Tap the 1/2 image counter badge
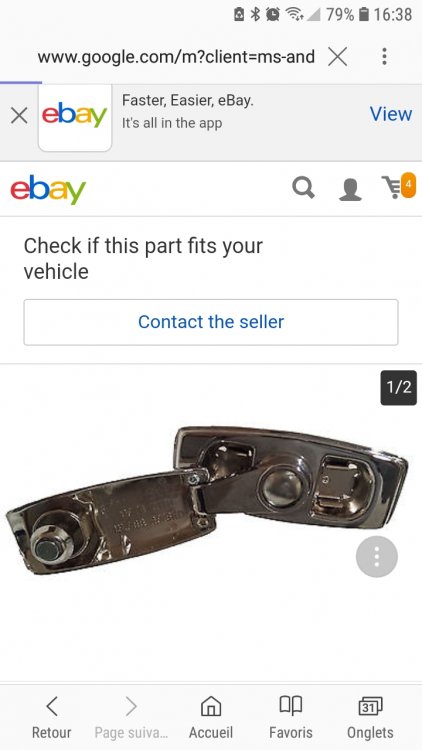The image size is (422, 750). 399,387
